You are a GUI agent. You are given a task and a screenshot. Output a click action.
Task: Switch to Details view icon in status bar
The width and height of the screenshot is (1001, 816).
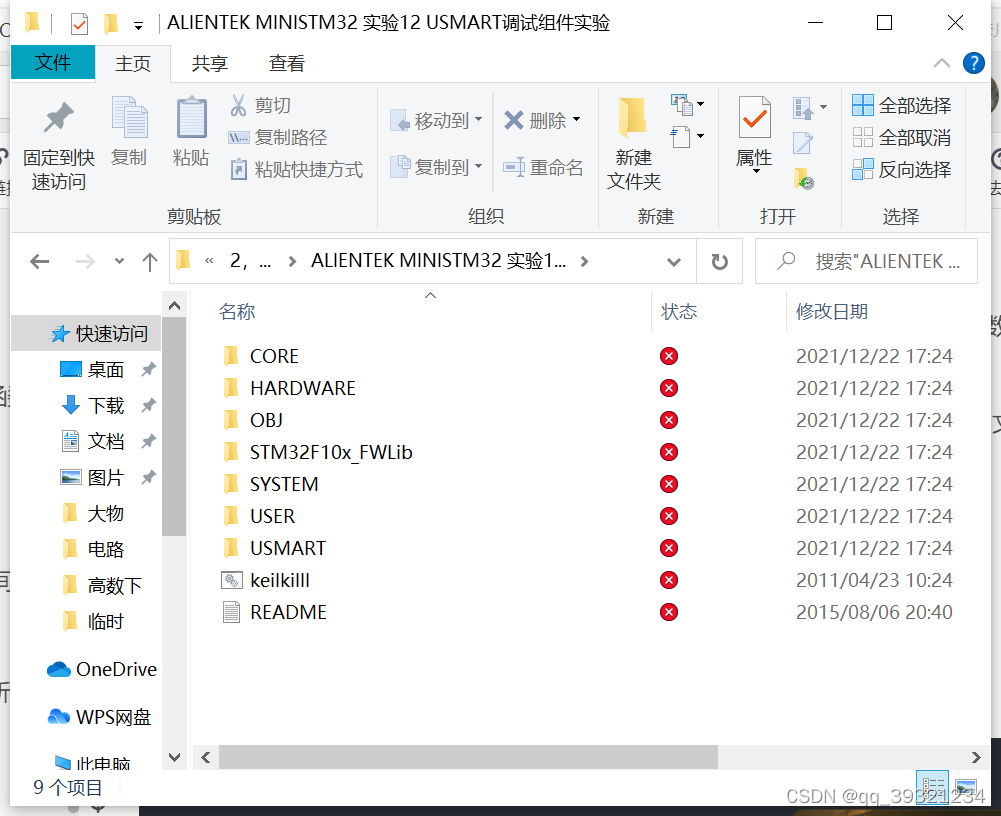pyautogui.click(x=933, y=785)
